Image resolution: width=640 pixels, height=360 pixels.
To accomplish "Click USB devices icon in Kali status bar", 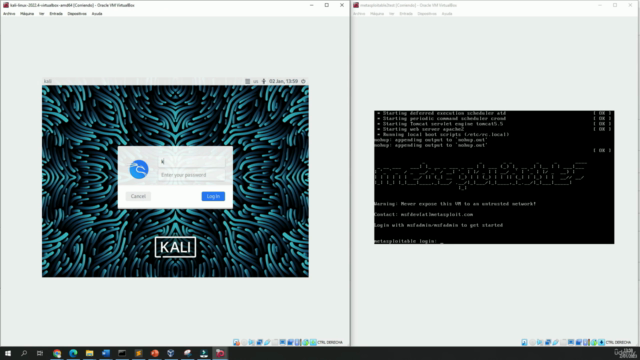I will click(x=267, y=342).
